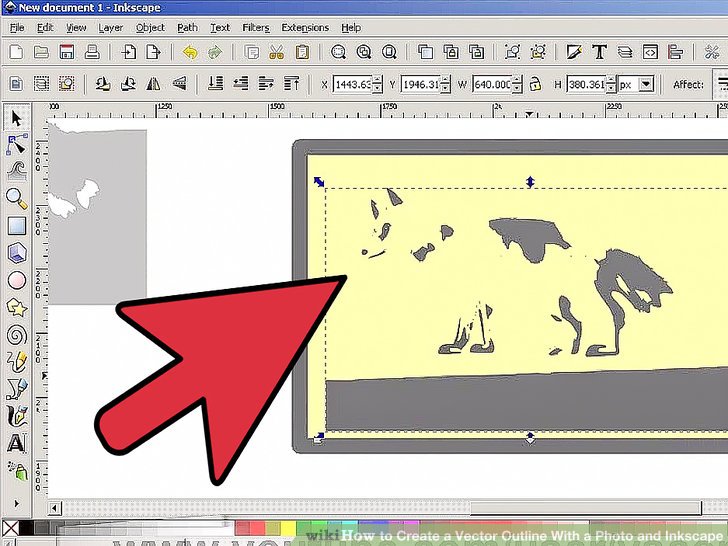Screen dimensions: 728x546
Task: Zoom to fit drawing icon
Action: click(x=364, y=52)
